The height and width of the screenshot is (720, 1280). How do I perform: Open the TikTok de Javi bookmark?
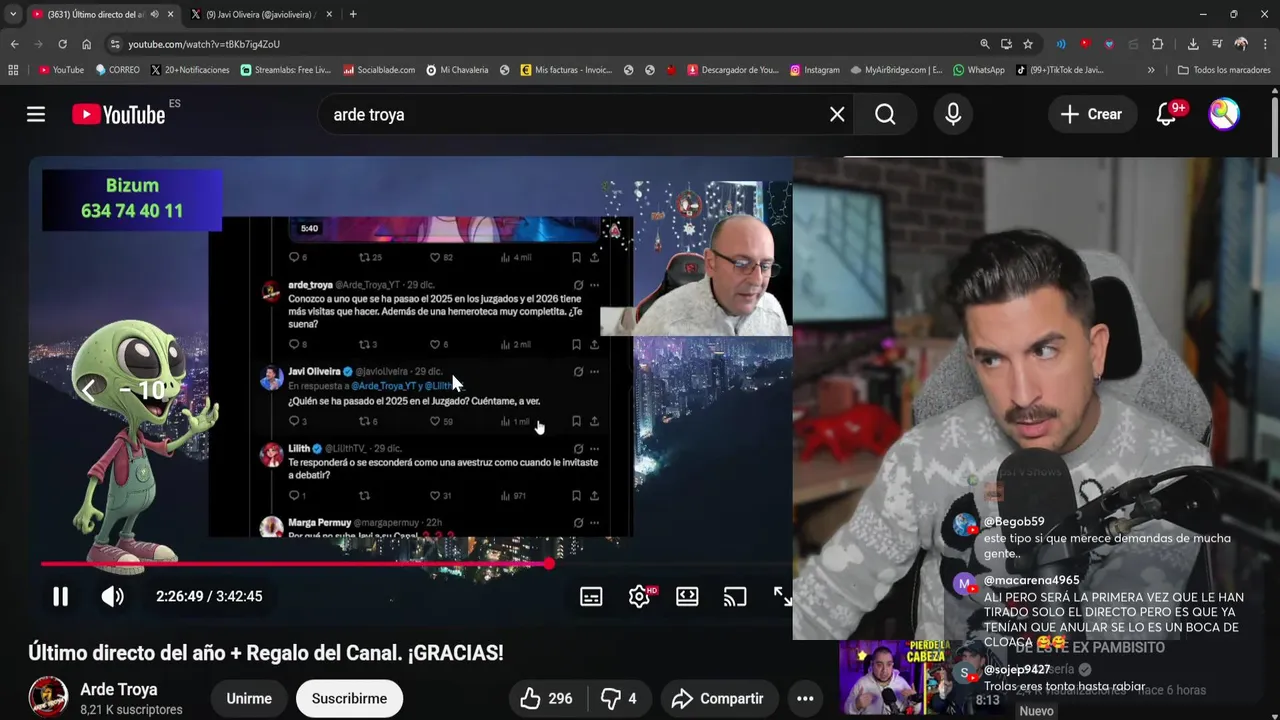[1059, 70]
